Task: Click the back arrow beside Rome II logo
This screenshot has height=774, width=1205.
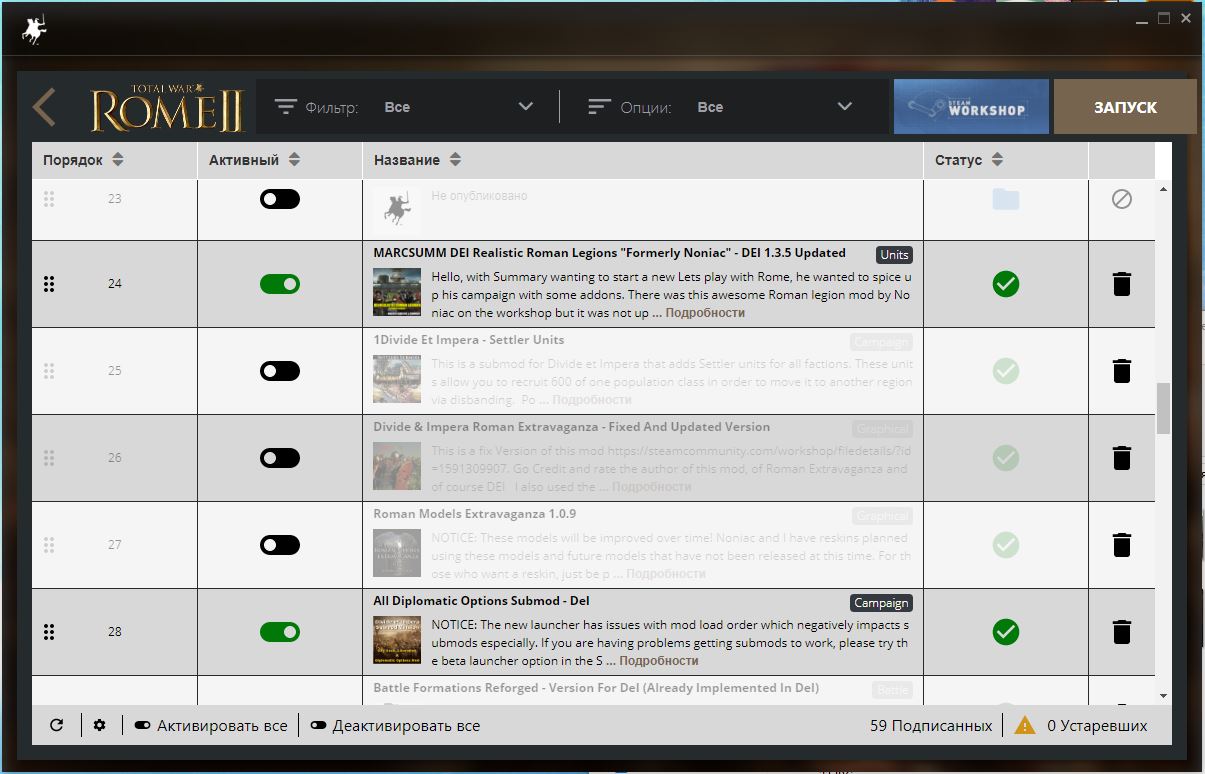Action: click(43, 107)
